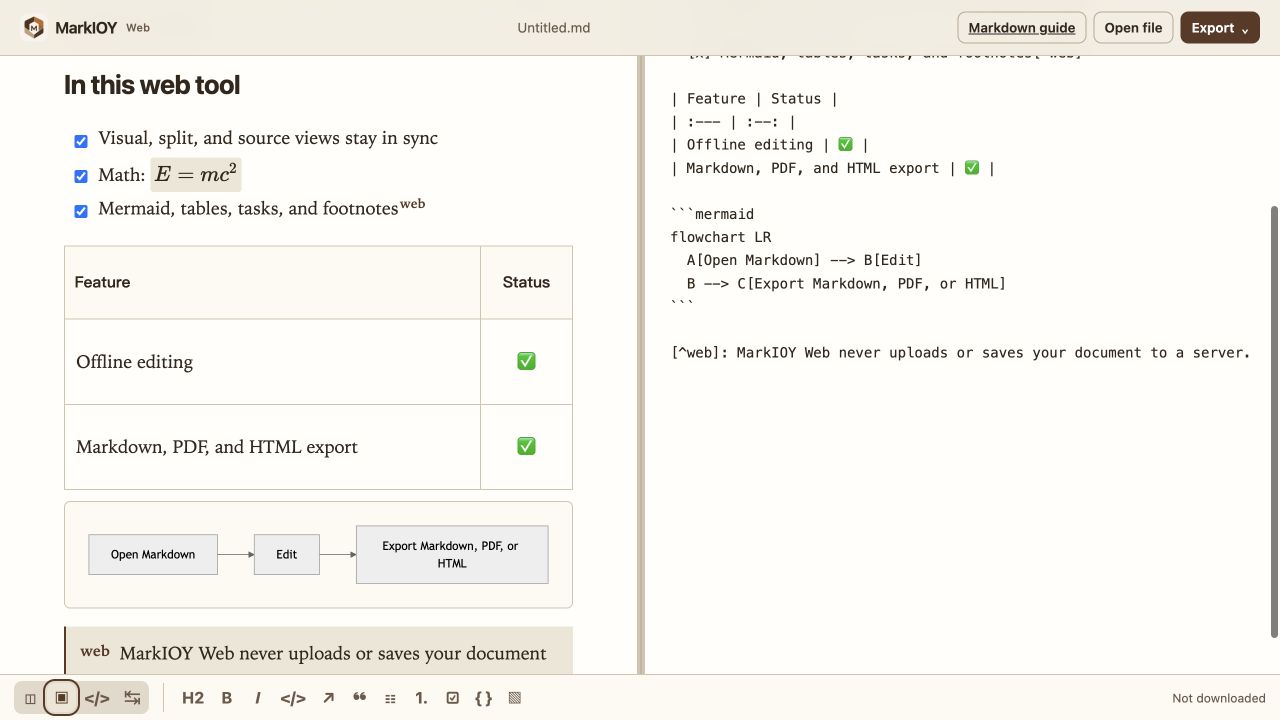This screenshot has width=1280, height=720.
Task: Click the MarkIOY logo icon
Action: coord(34,28)
